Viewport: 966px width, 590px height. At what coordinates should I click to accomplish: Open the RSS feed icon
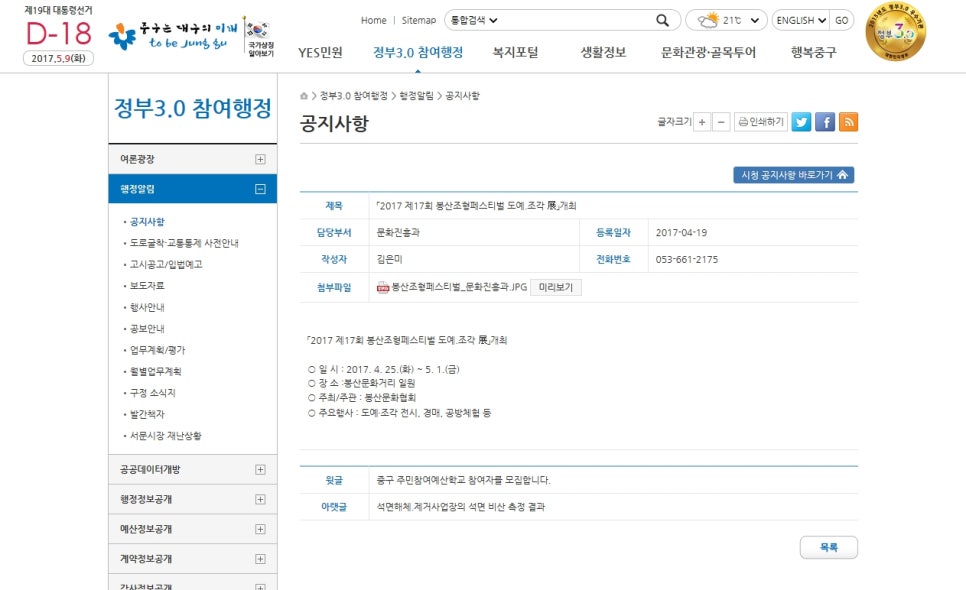coord(848,122)
